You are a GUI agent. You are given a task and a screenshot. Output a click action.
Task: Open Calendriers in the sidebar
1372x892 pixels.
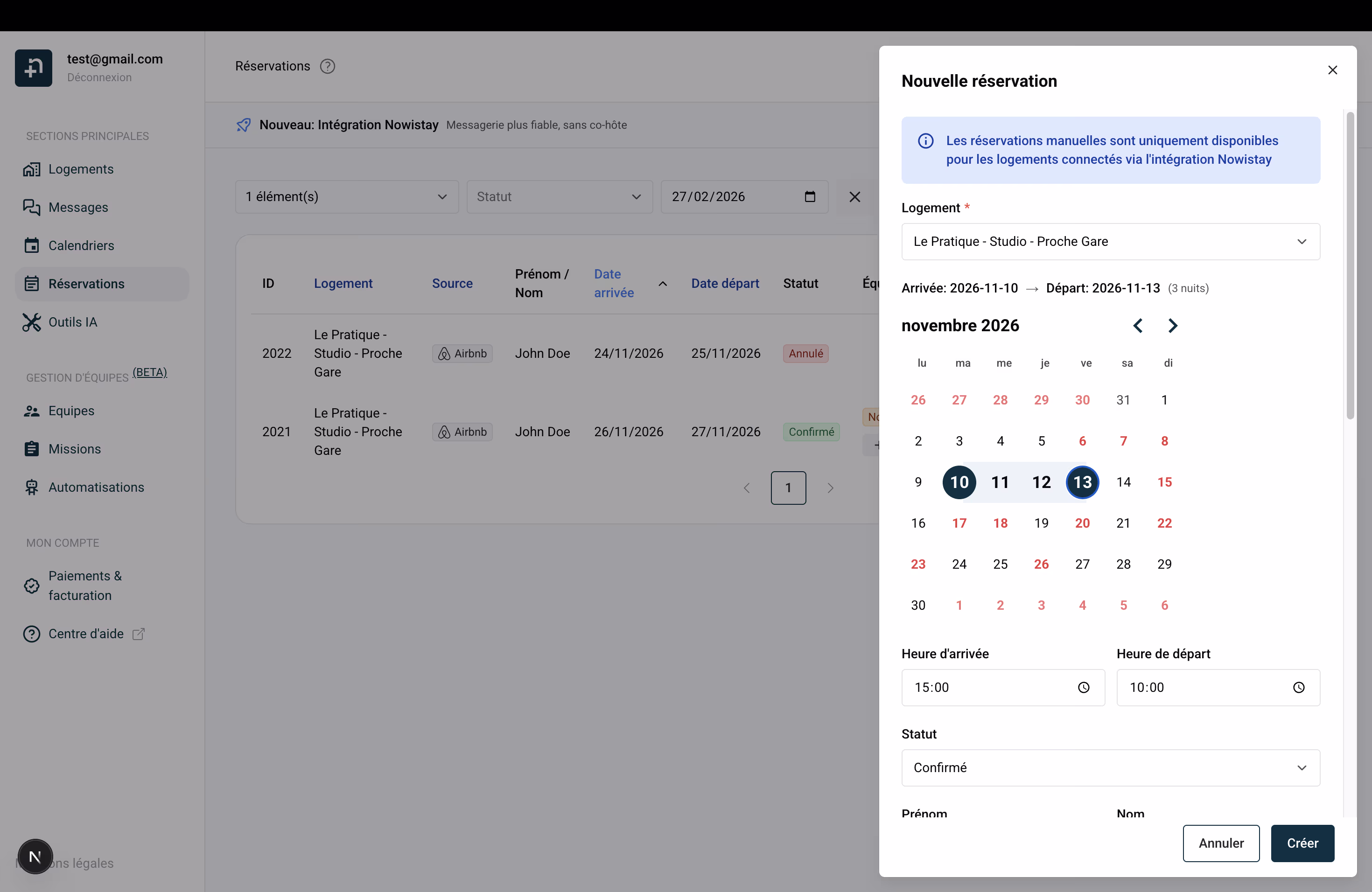102,245
